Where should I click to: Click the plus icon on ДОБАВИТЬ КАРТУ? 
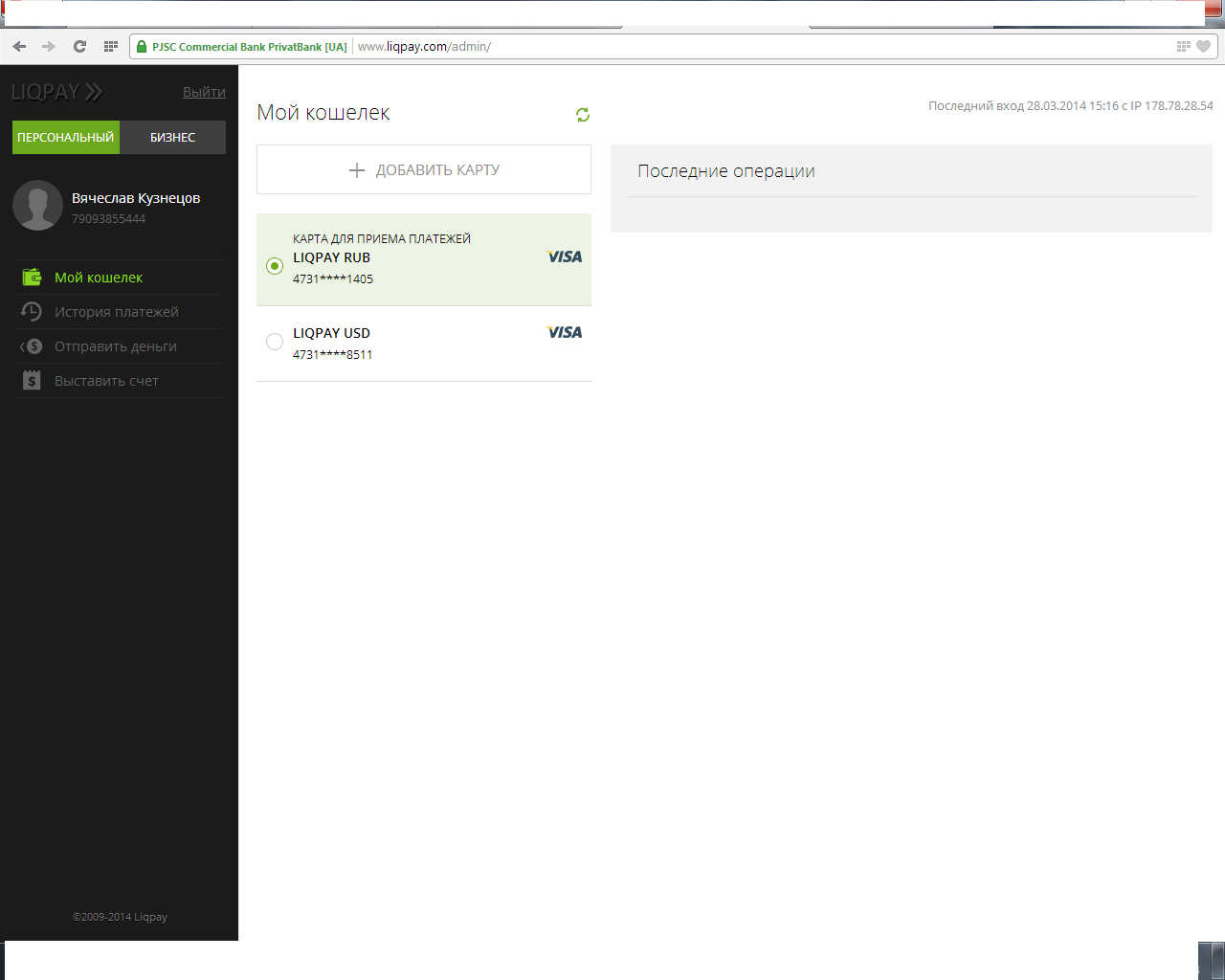(357, 170)
